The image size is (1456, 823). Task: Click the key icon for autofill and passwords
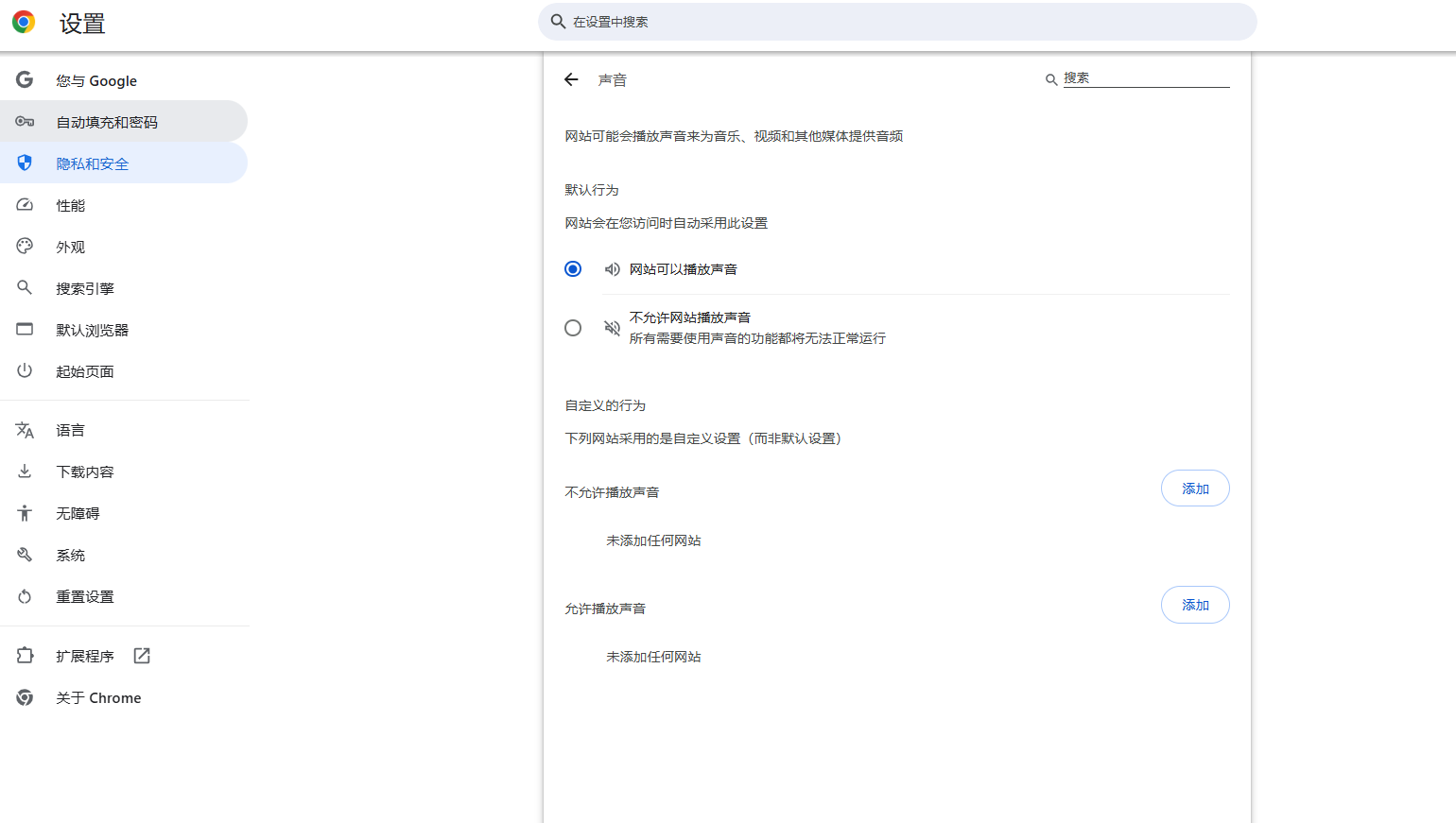tap(25, 122)
